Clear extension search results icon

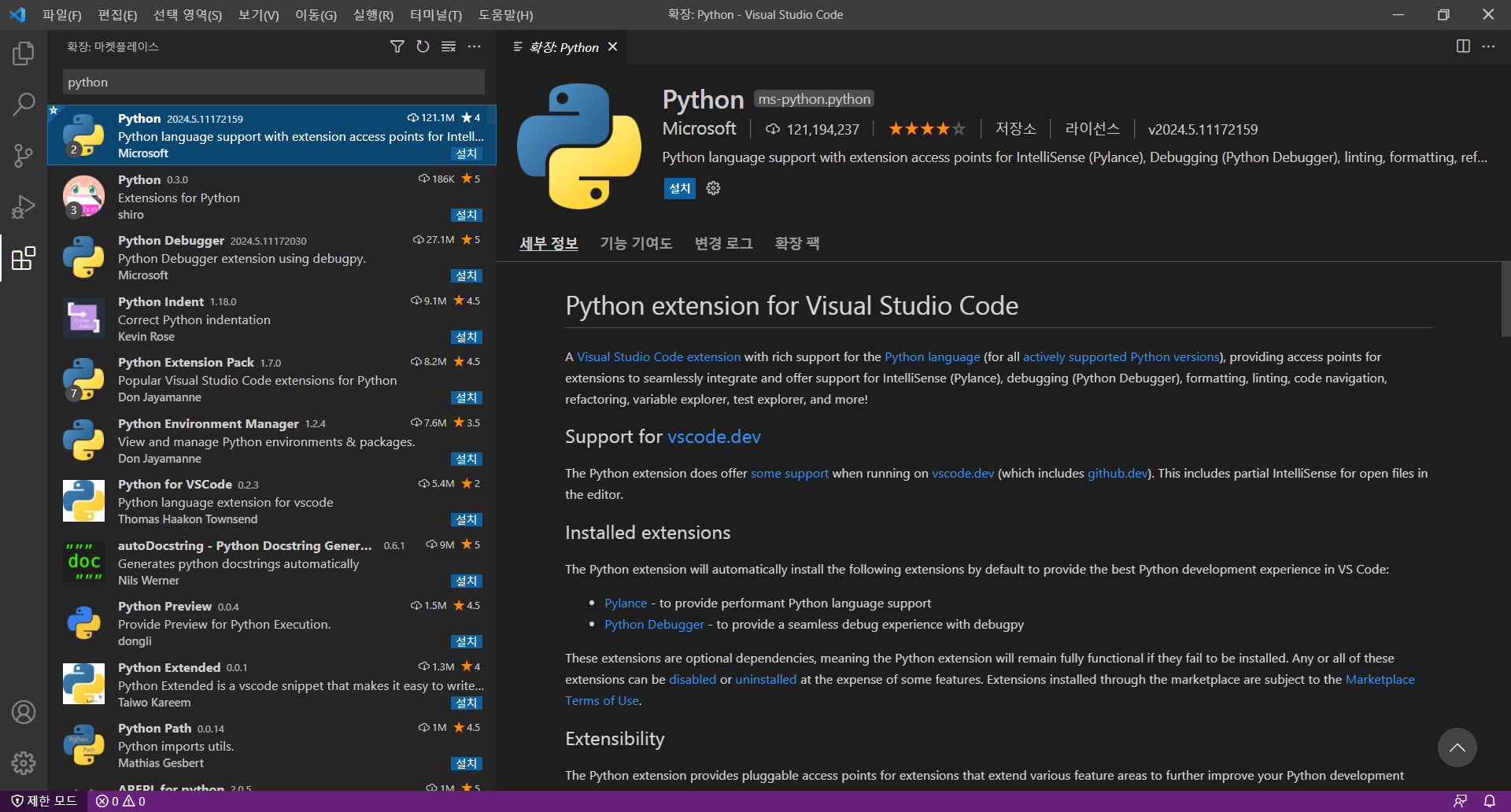coord(449,47)
